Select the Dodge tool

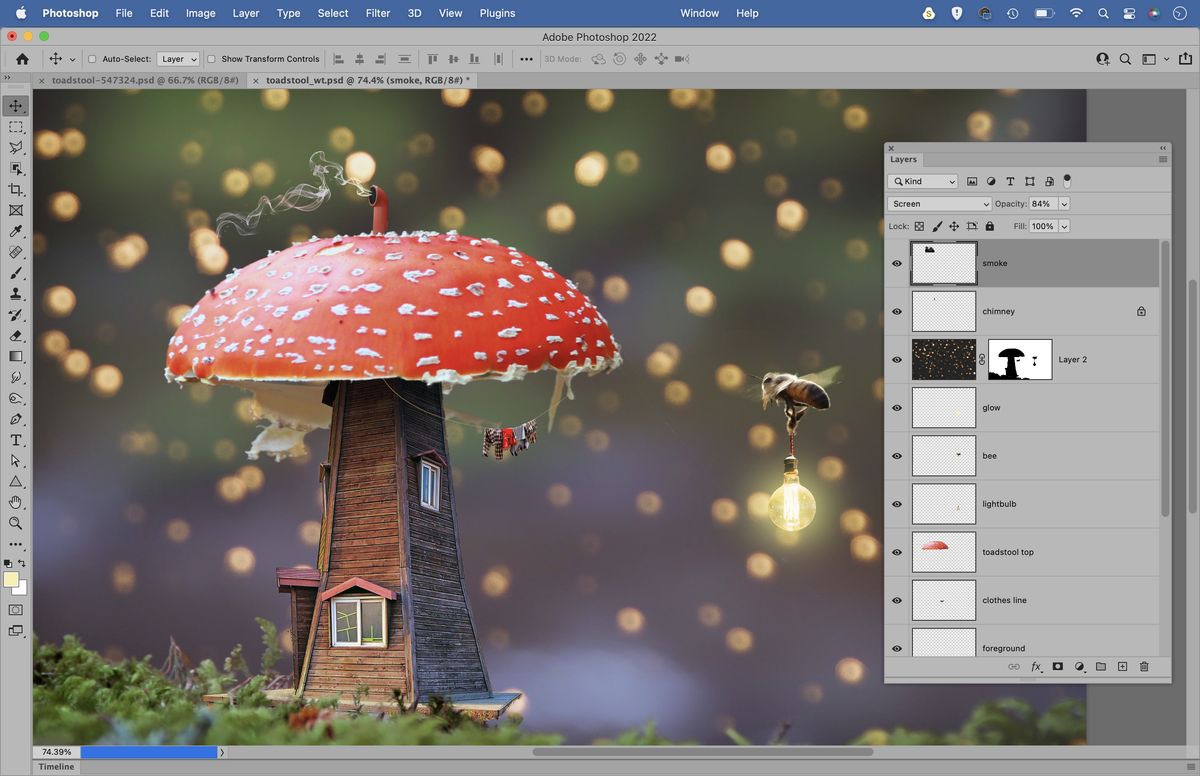16,398
